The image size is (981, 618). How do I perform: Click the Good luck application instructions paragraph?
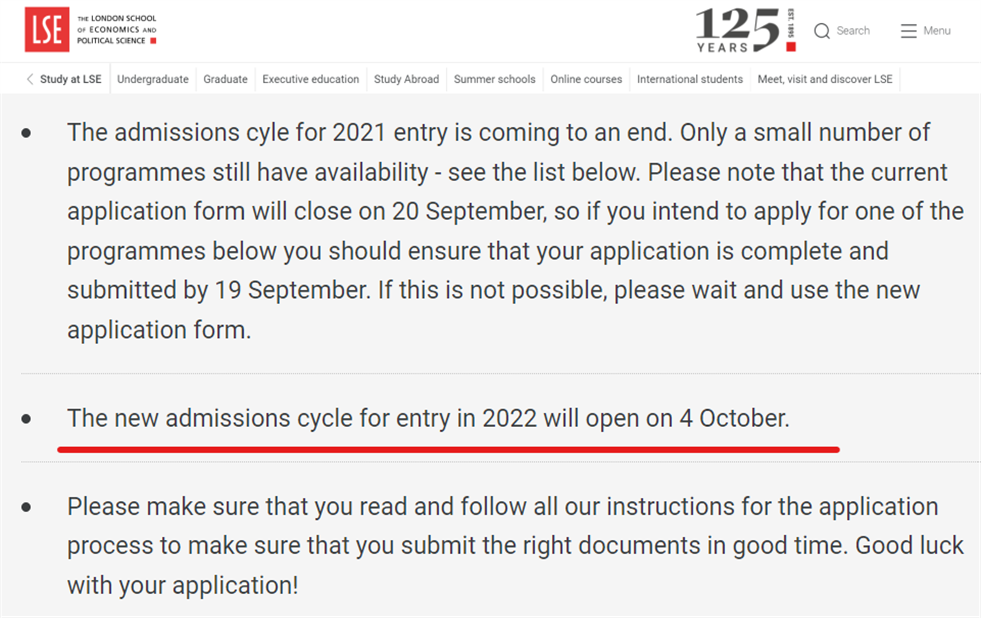pos(515,545)
